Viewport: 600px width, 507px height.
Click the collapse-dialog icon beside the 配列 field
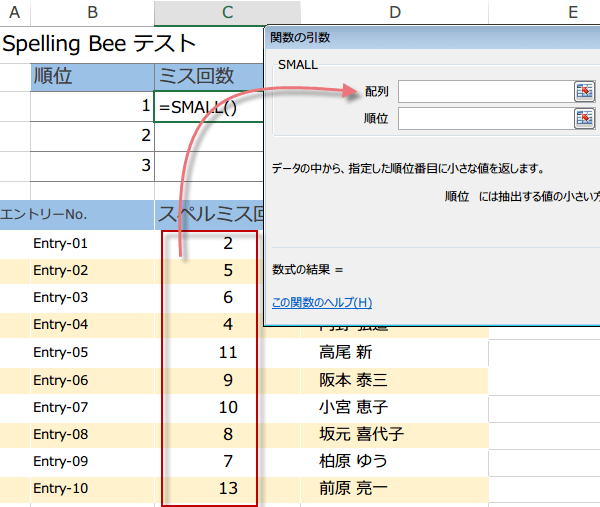584,91
